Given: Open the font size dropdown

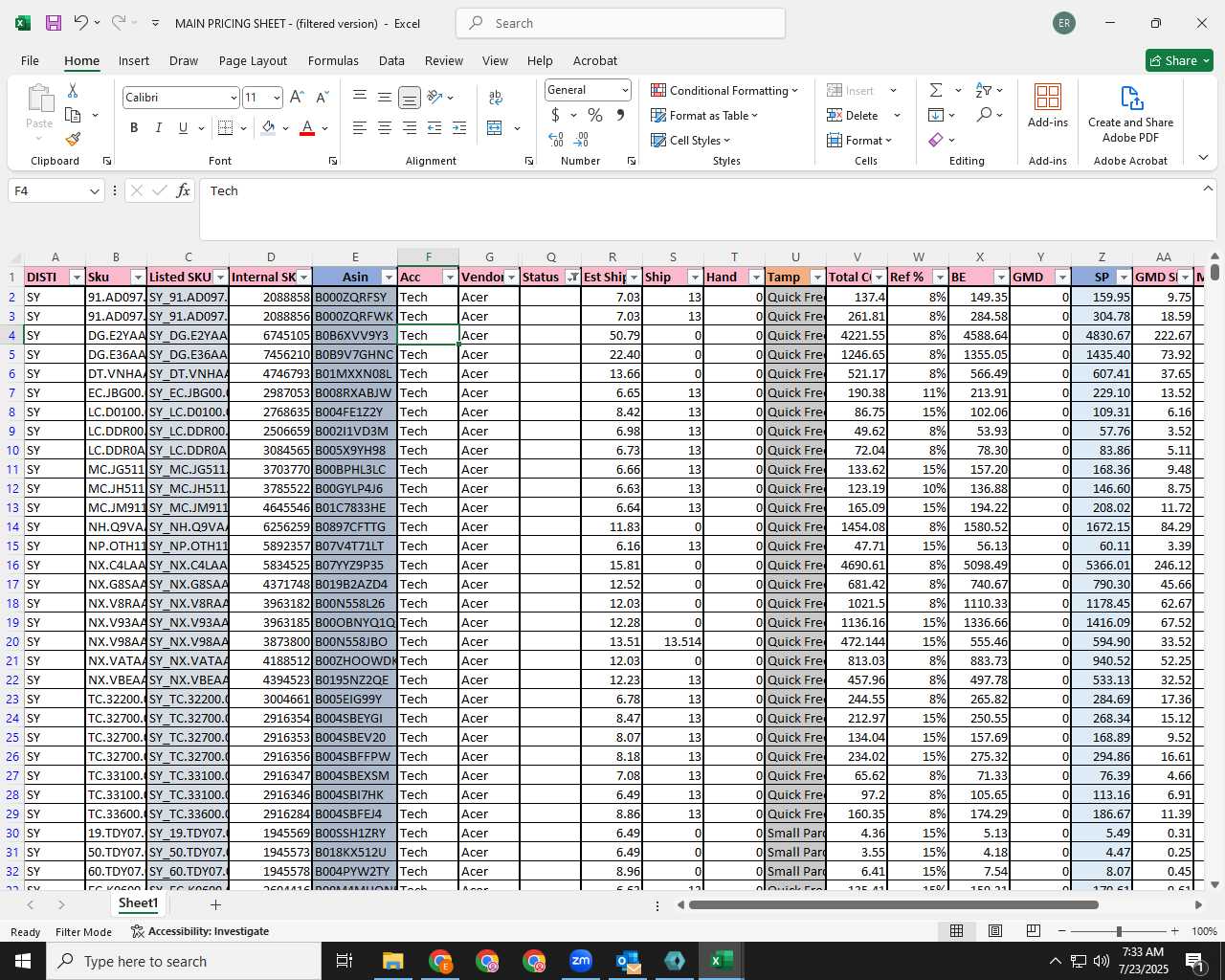Looking at the screenshot, I should point(277,98).
